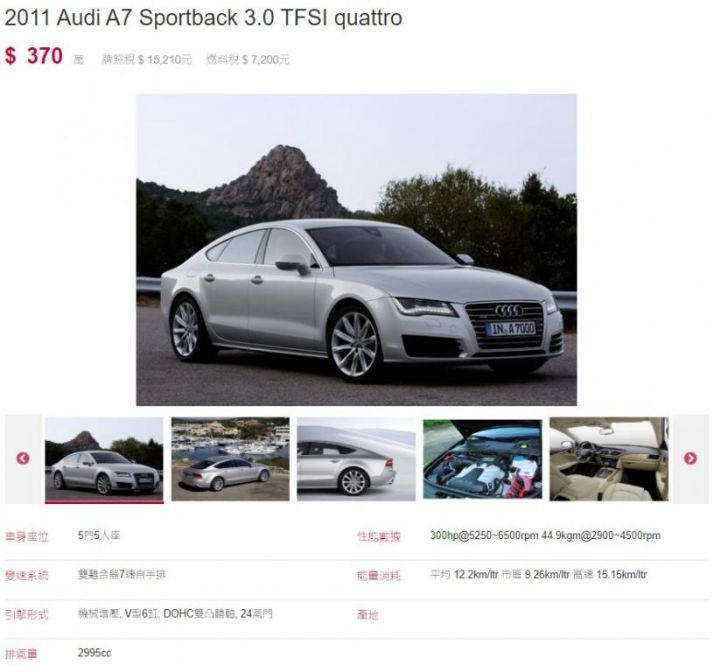The width and height of the screenshot is (714, 672).
Task: Select the engine bay thumbnail
Action: 482,459
